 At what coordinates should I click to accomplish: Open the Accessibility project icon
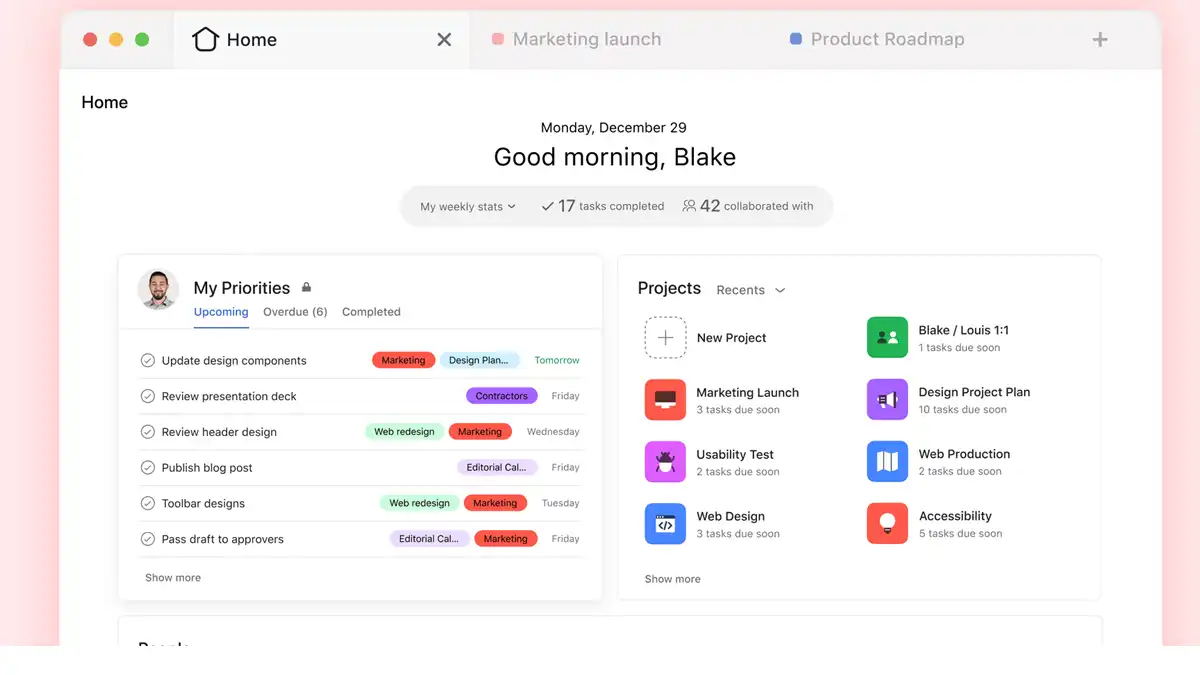pyautogui.click(x=887, y=523)
